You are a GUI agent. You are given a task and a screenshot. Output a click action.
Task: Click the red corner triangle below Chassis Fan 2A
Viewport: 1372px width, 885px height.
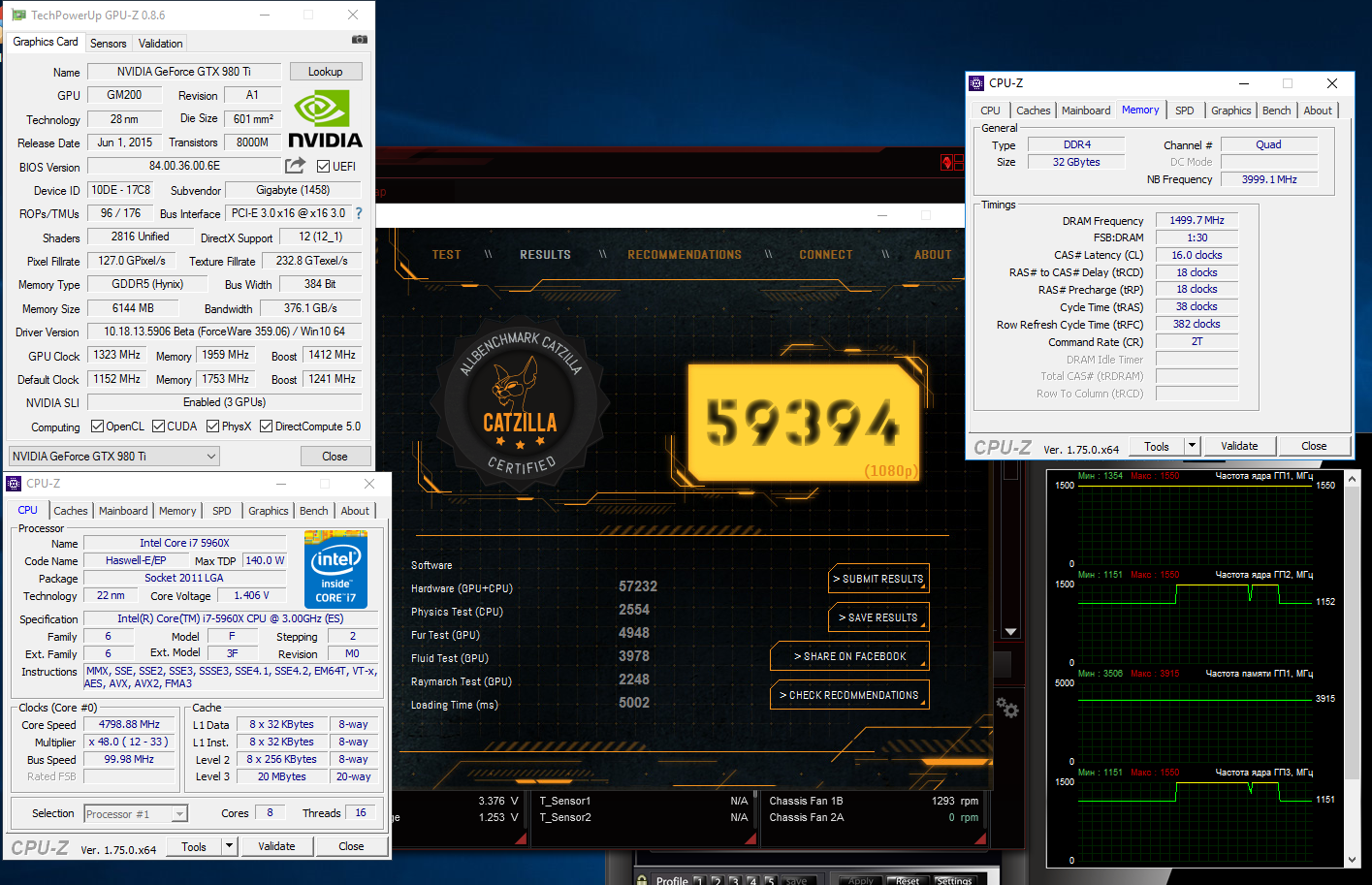[982, 840]
